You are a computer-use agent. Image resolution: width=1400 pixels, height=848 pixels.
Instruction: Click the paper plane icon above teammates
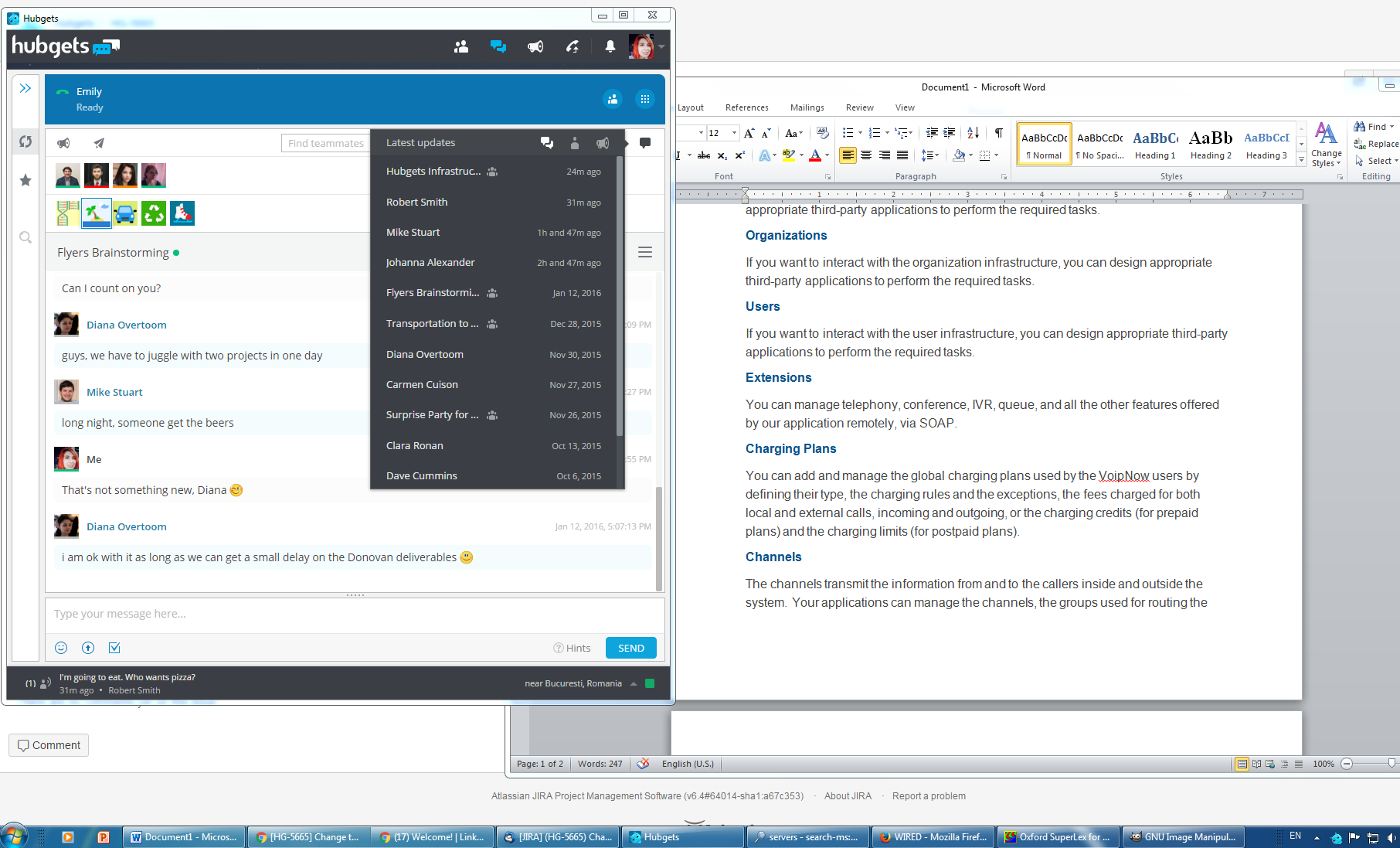click(x=99, y=143)
